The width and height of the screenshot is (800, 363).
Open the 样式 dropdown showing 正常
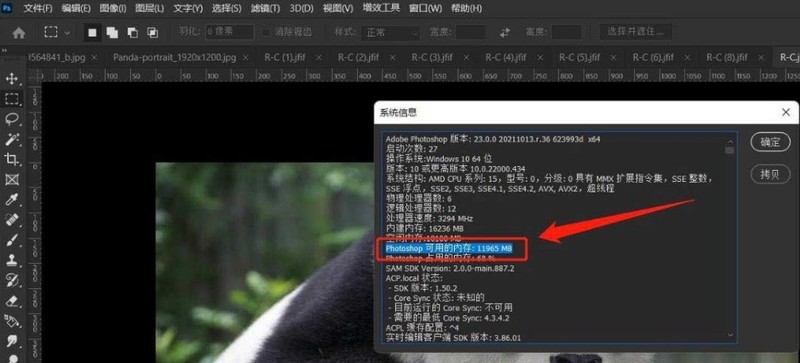[x=391, y=33]
